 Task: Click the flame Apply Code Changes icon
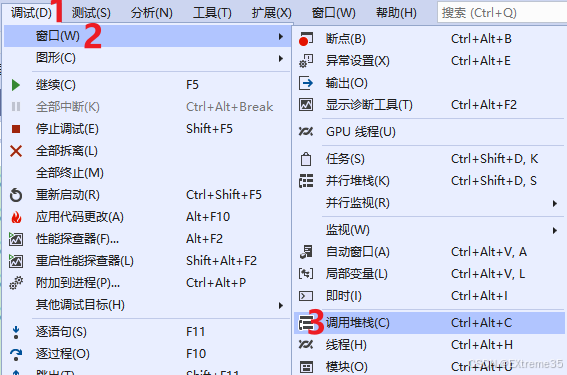16,217
